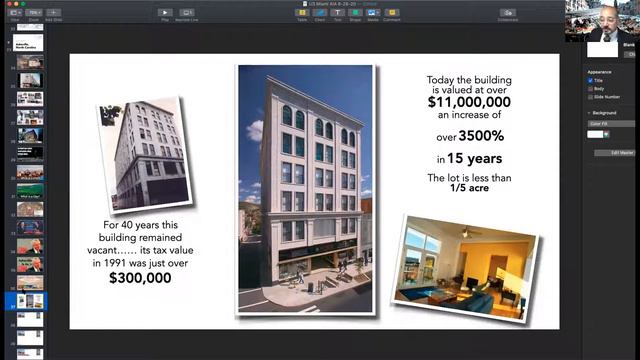Viewport: 640px width, 360px height.
Task: Select the yellow interior room photo
Action: pyautogui.click(x=465, y=268)
